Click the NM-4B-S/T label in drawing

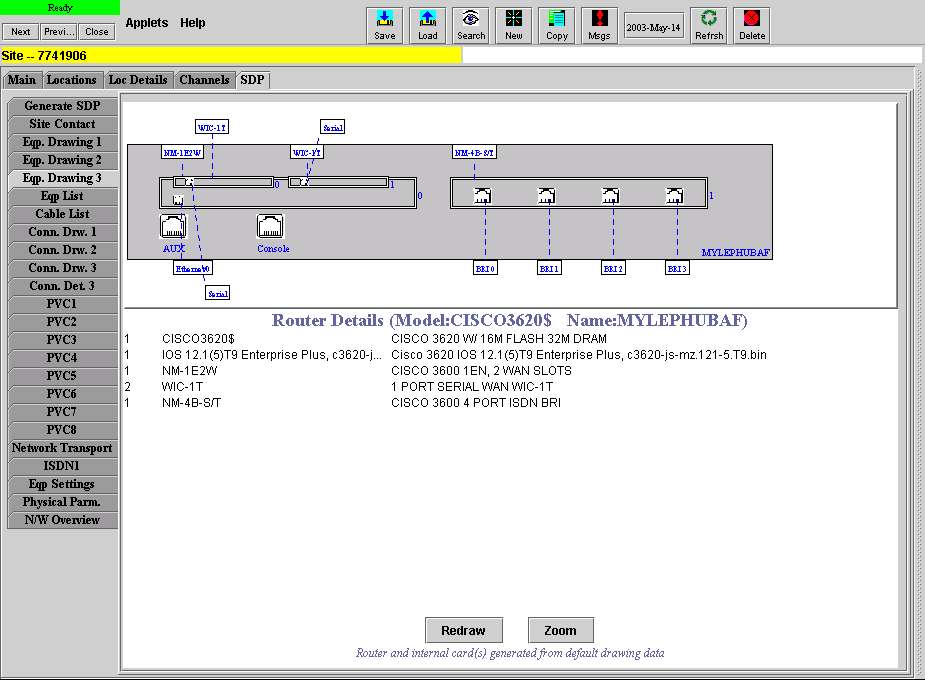tap(474, 153)
